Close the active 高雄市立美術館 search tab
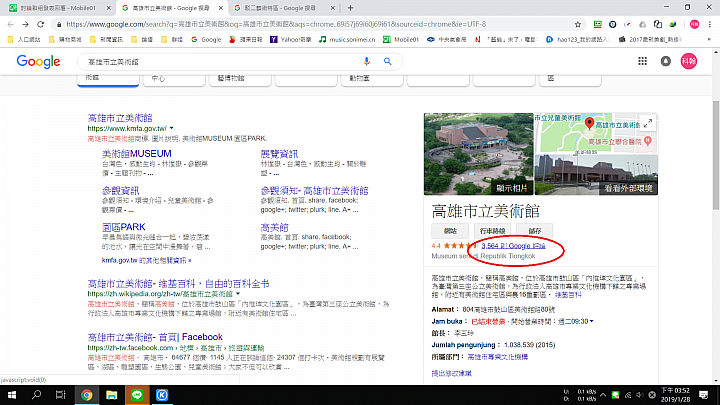Viewport: 720px width, 405px height. tap(221, 8)
